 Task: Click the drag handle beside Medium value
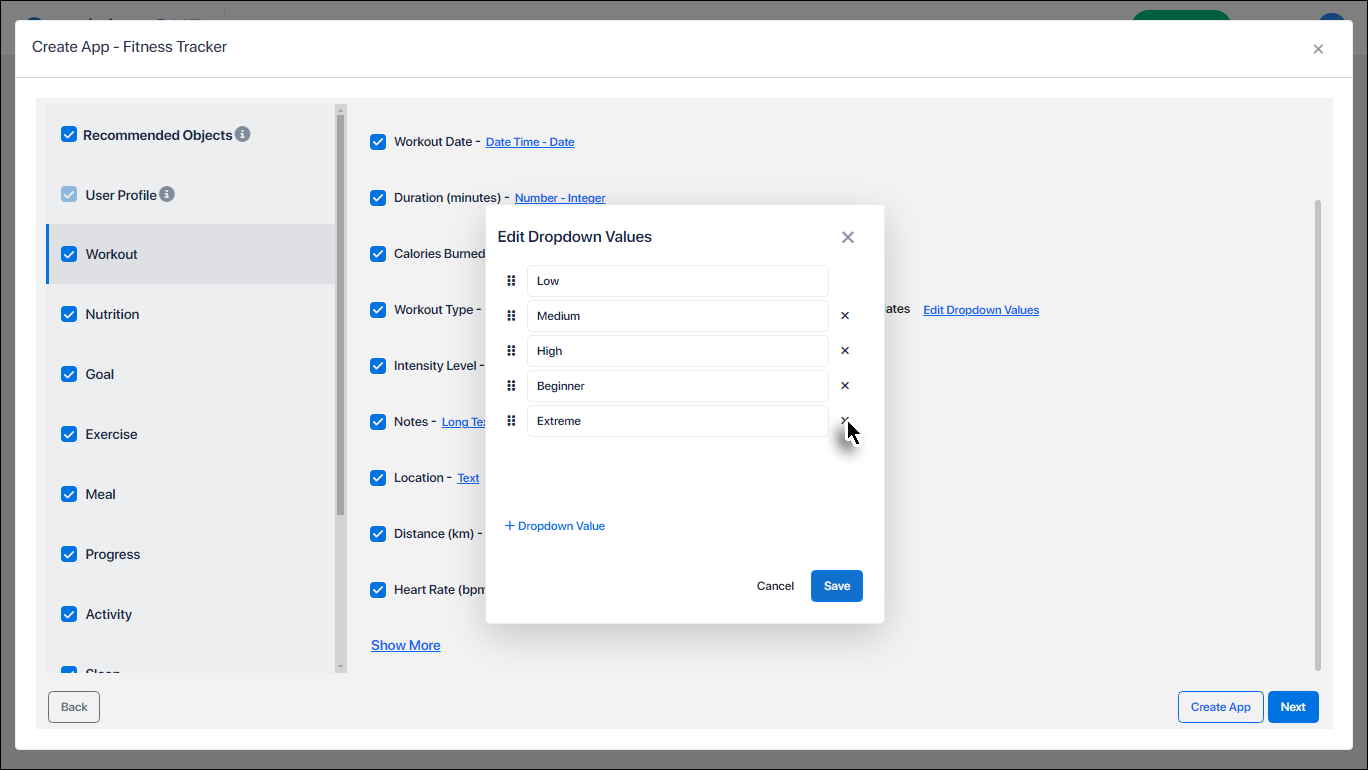pos(511,316)
